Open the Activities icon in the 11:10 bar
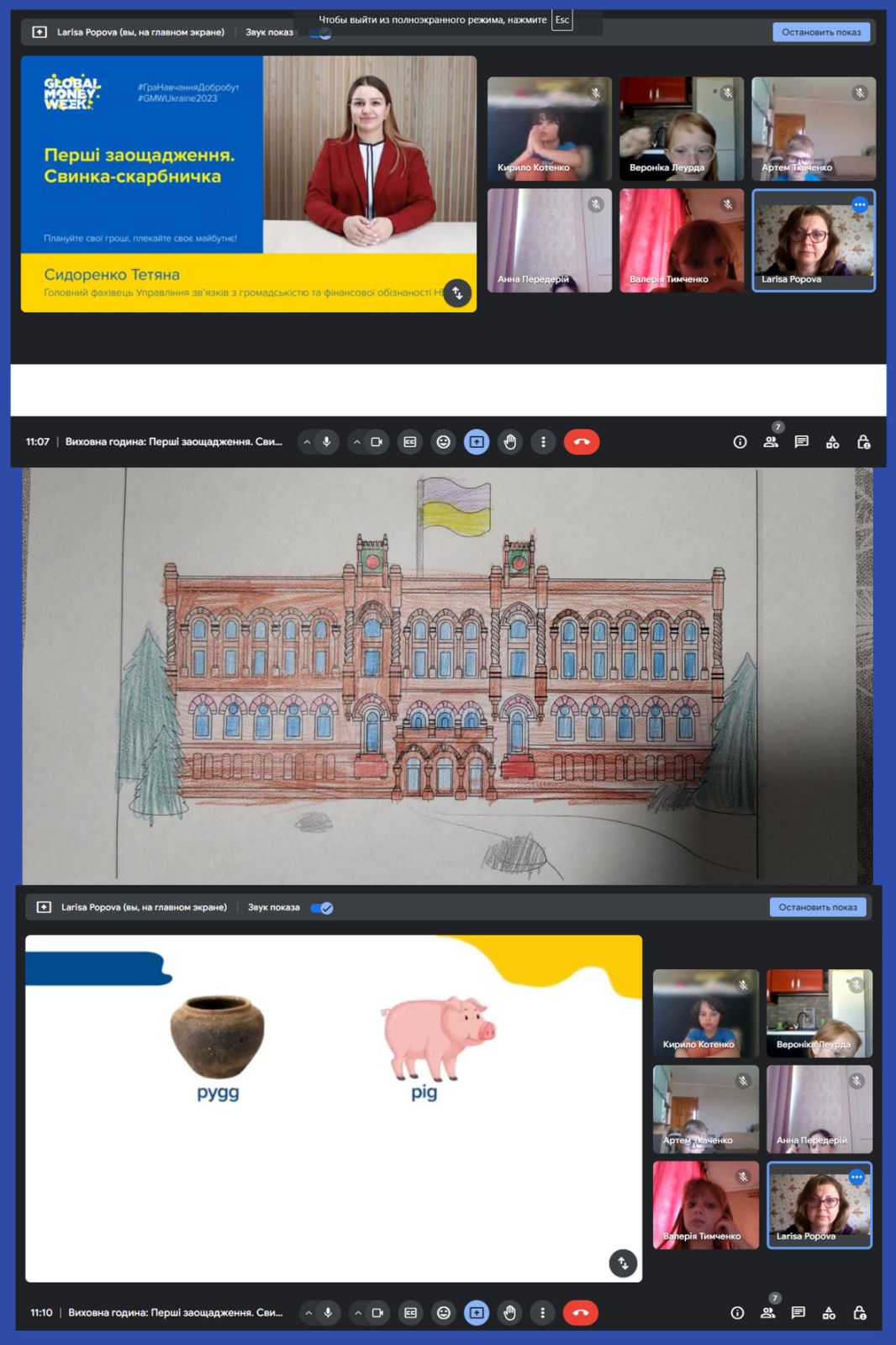The width and height of the screenshot is (896, 1345). [829, 1312]
